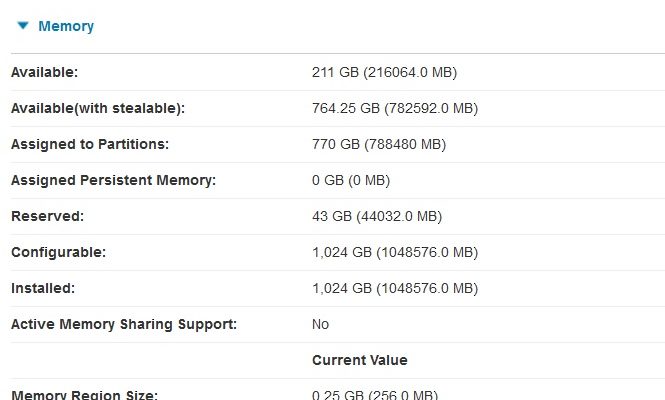Collapse the Memory section triangle
Image resolution: width=665 pixels, height=400 pixels.
23,26
